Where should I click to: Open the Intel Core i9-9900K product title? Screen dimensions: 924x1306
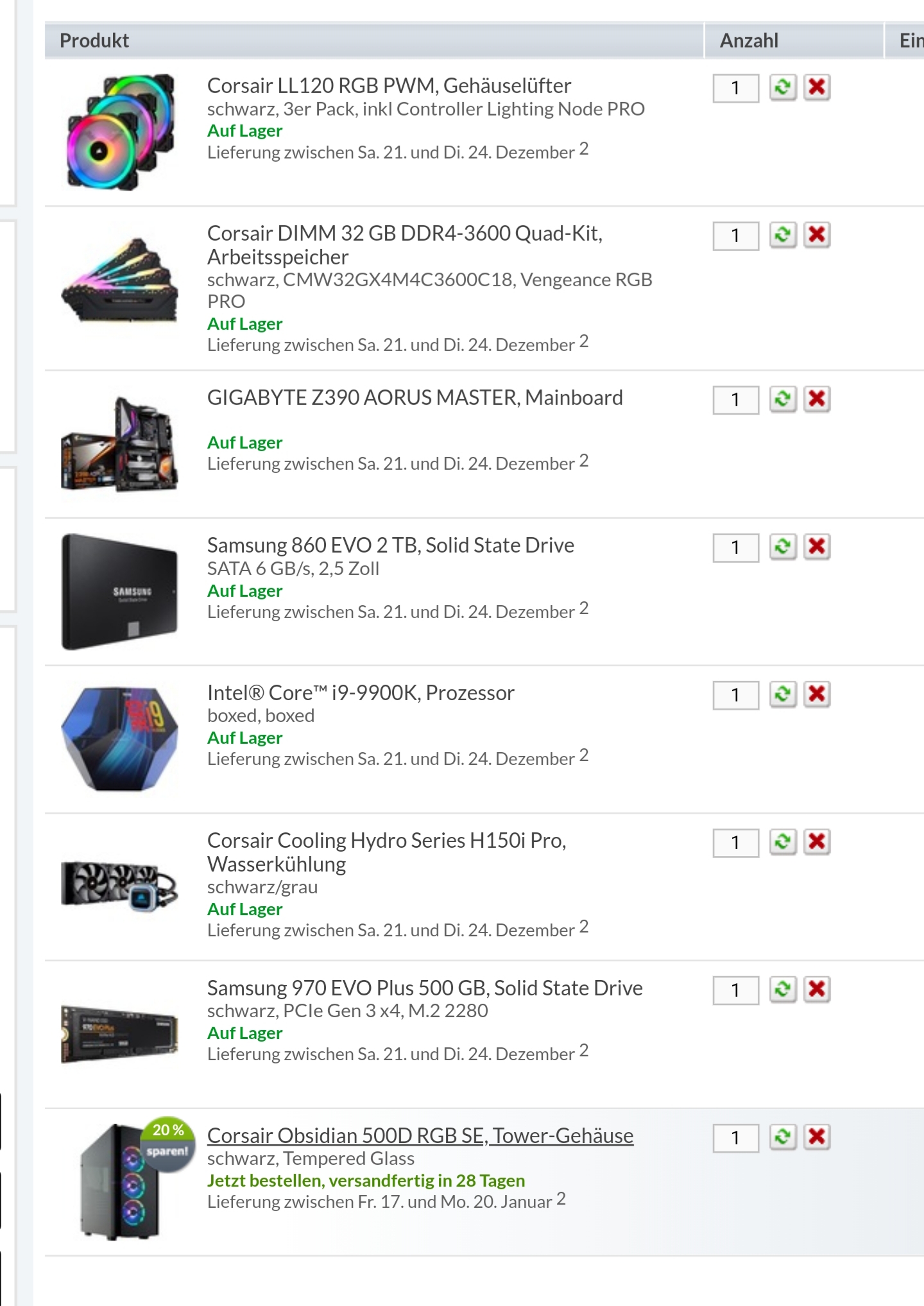[x=361, y=692]
